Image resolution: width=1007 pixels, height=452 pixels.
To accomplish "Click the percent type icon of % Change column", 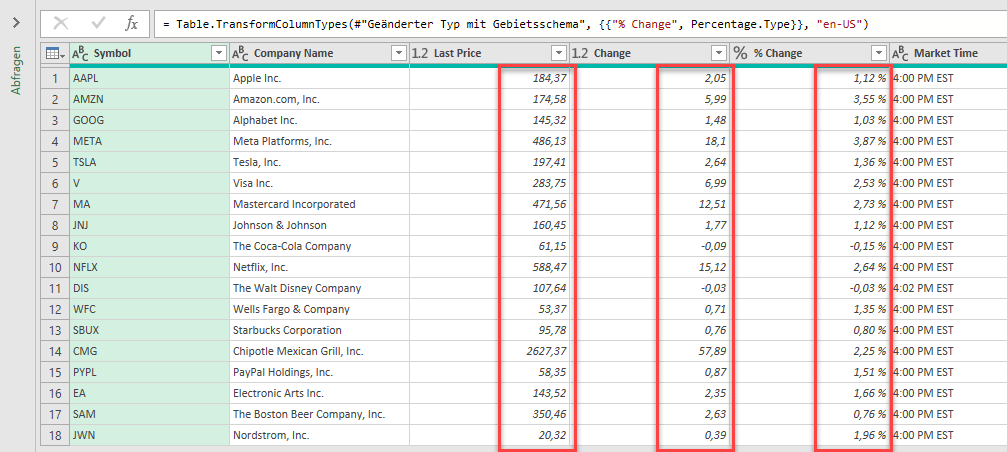I will click(740, 54).
